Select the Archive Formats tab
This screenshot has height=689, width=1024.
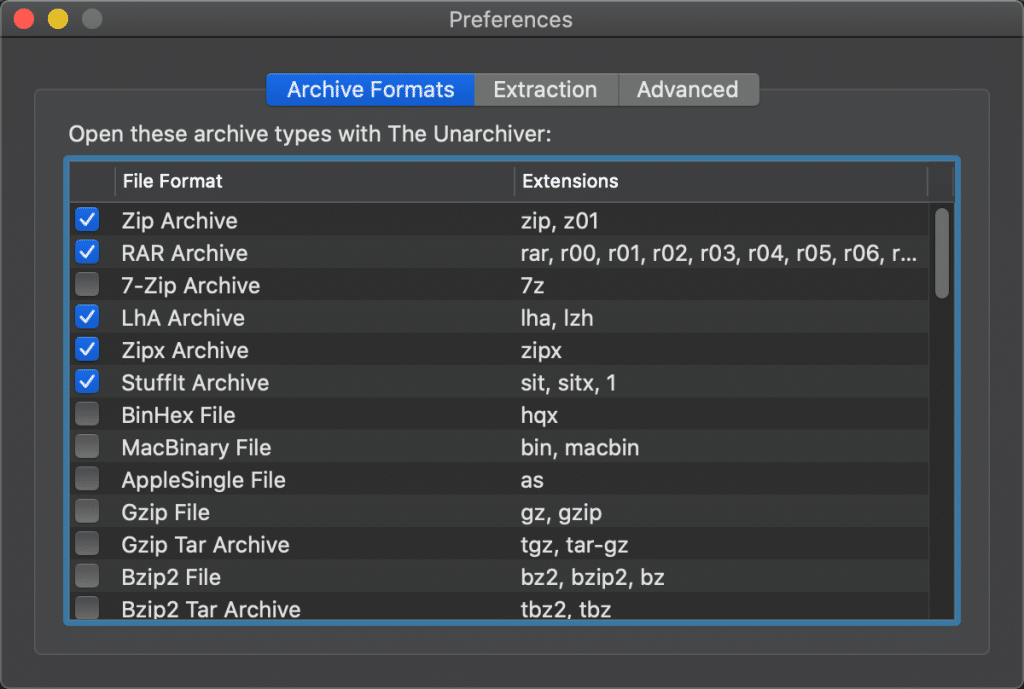click(x=370, y=90)
